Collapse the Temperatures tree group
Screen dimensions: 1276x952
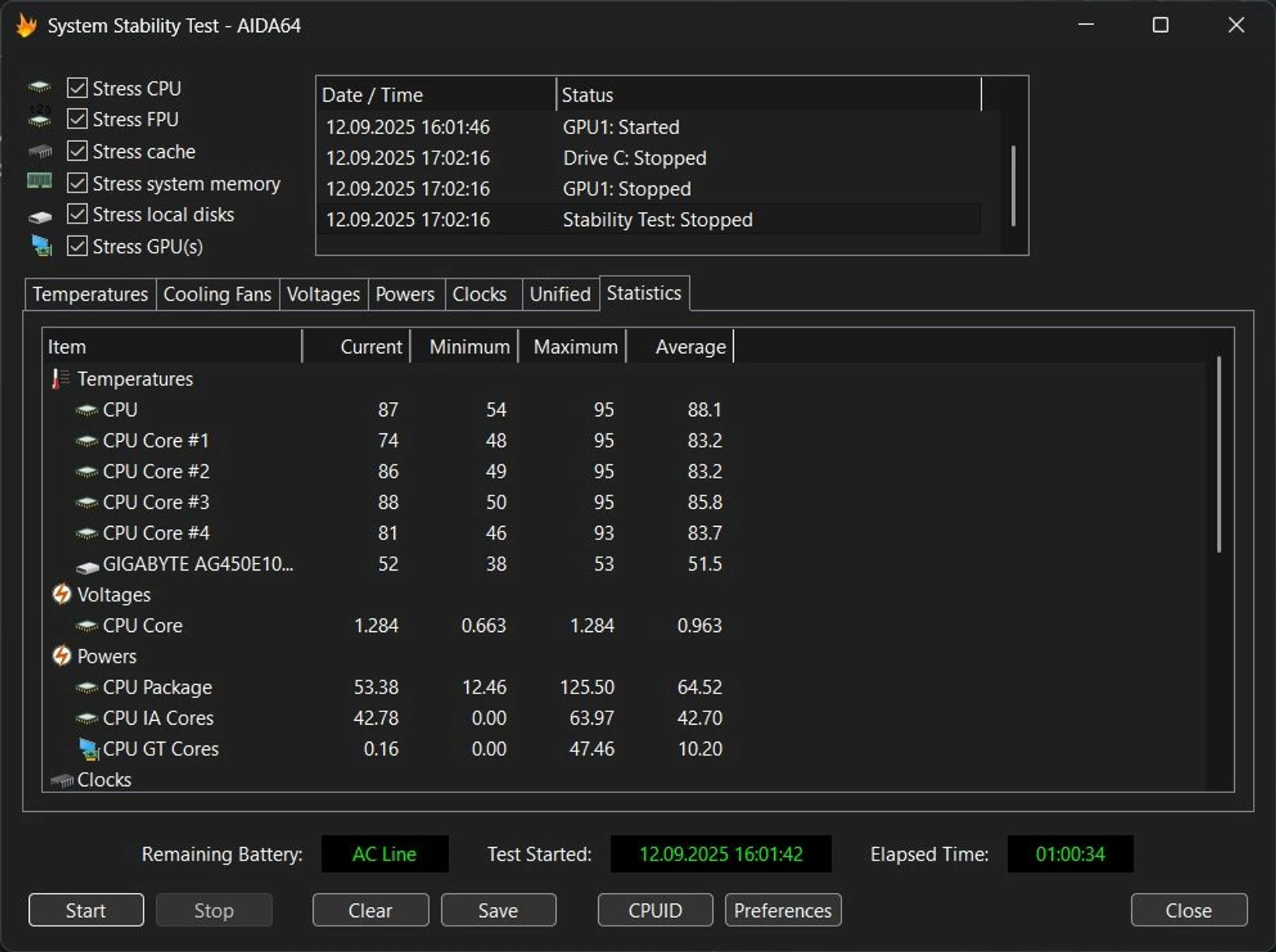(x=135, y=379)
